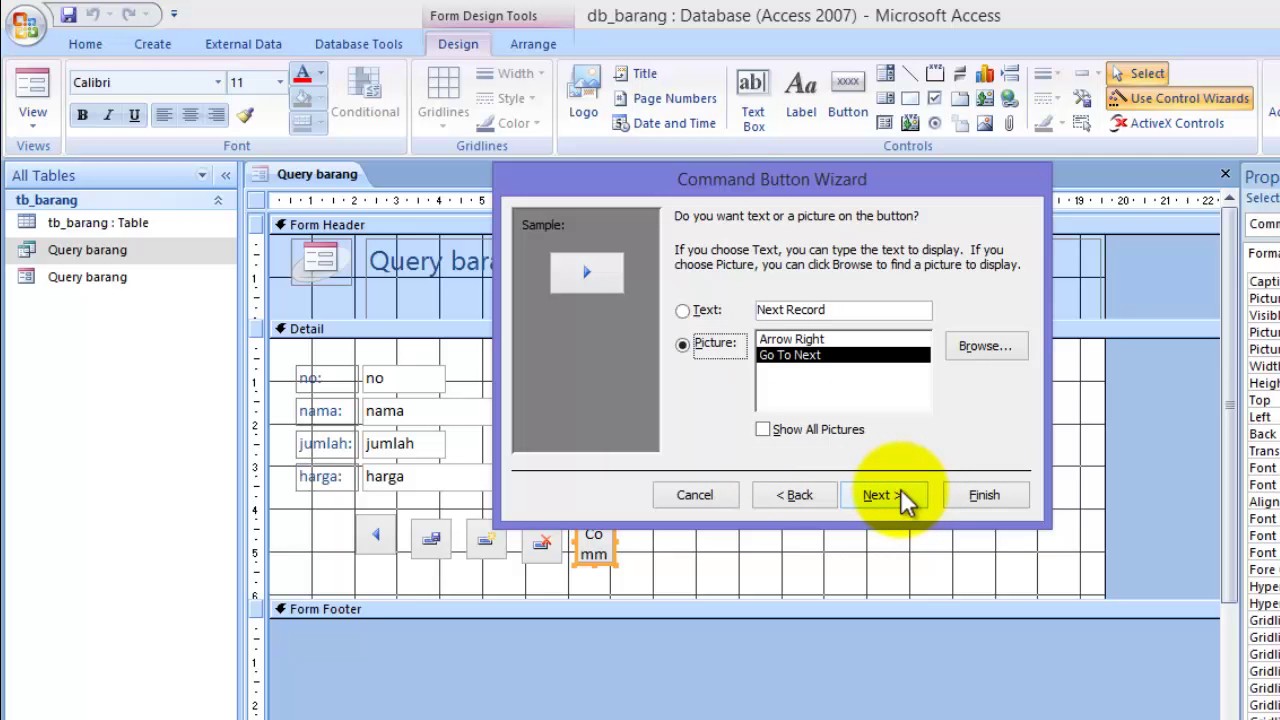Image resolution: width=1280 pixels, height=720 pixels.
Task: Toggle Italic formatting
Action: (x=108, y=115)
